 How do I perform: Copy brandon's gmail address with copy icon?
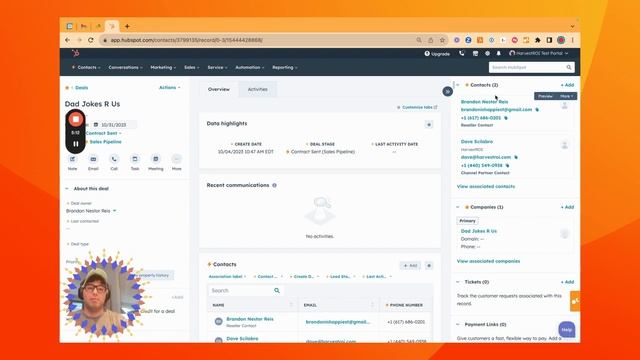[537, 110]
